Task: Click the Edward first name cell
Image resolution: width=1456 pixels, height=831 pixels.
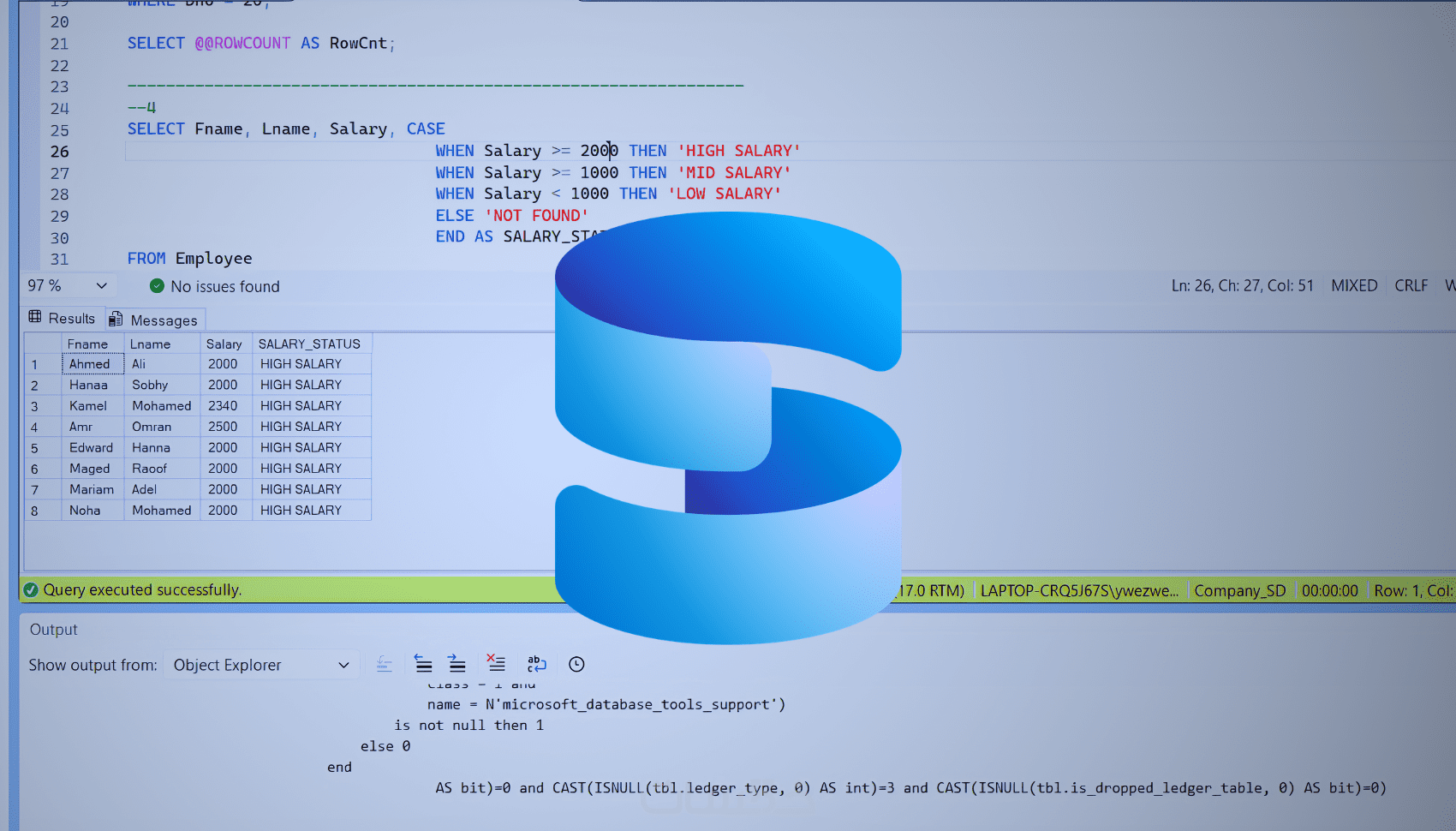Action: coord(92,447)
